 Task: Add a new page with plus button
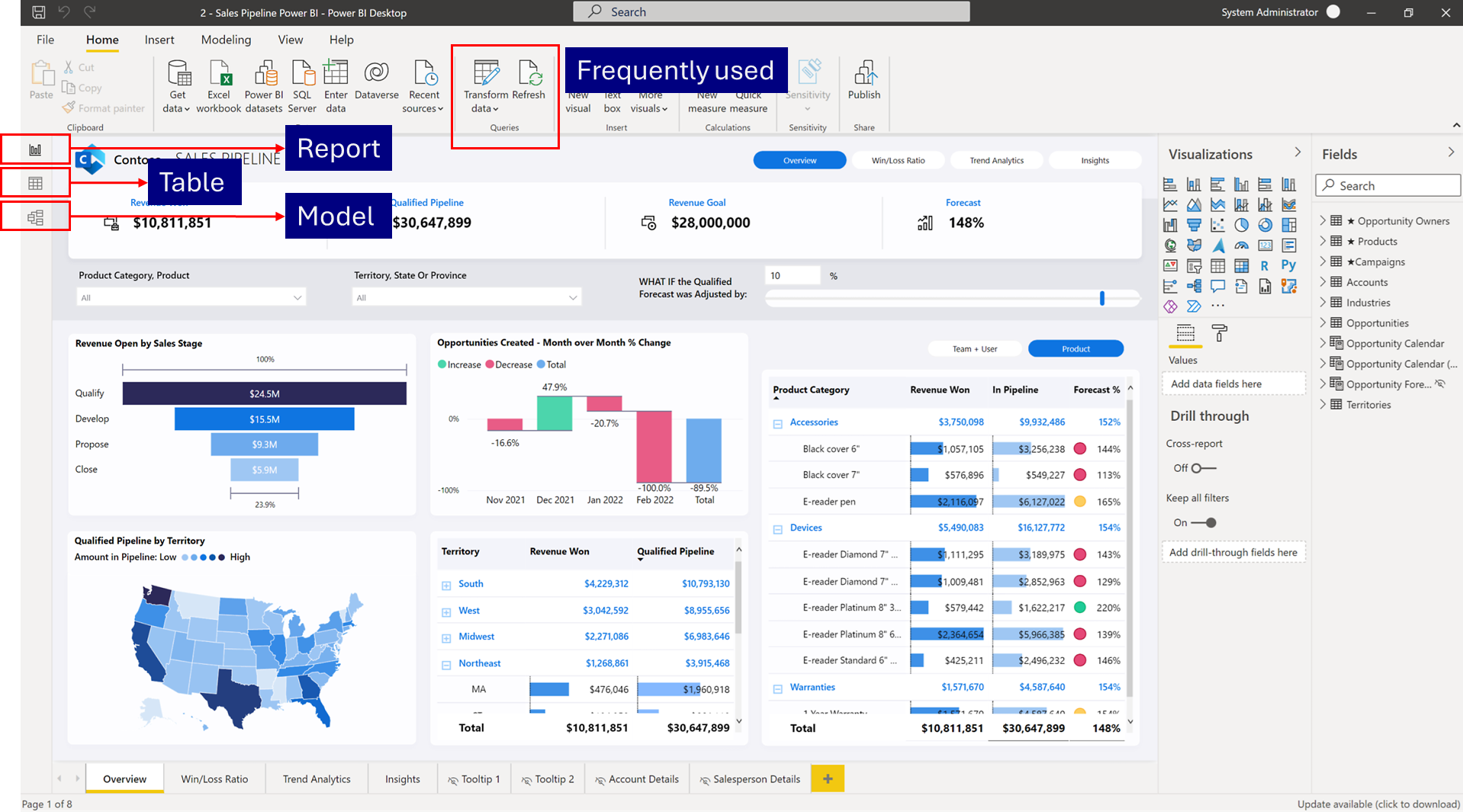tap(828, 778)
